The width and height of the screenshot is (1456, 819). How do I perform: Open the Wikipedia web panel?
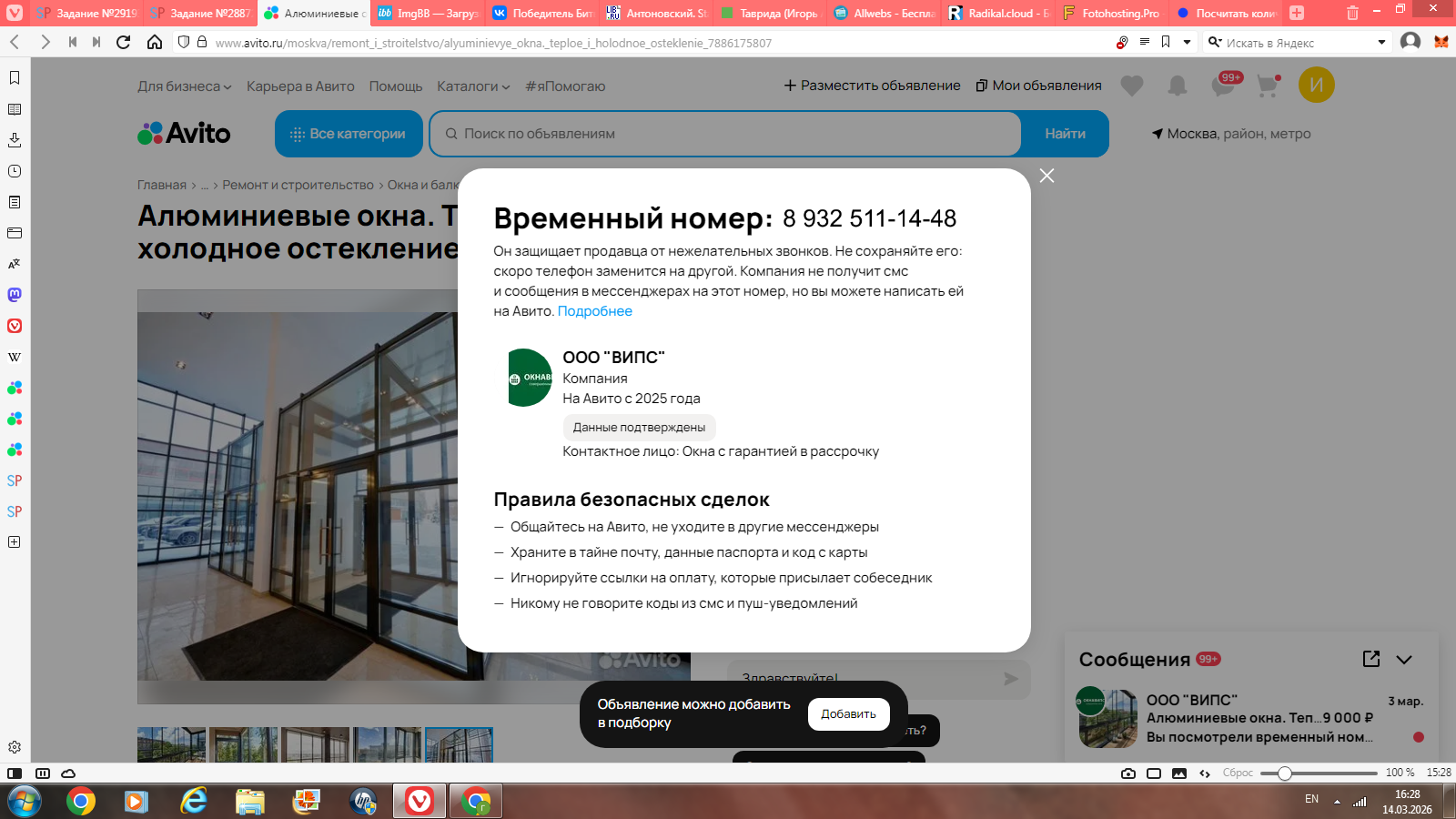click(15, 357)
